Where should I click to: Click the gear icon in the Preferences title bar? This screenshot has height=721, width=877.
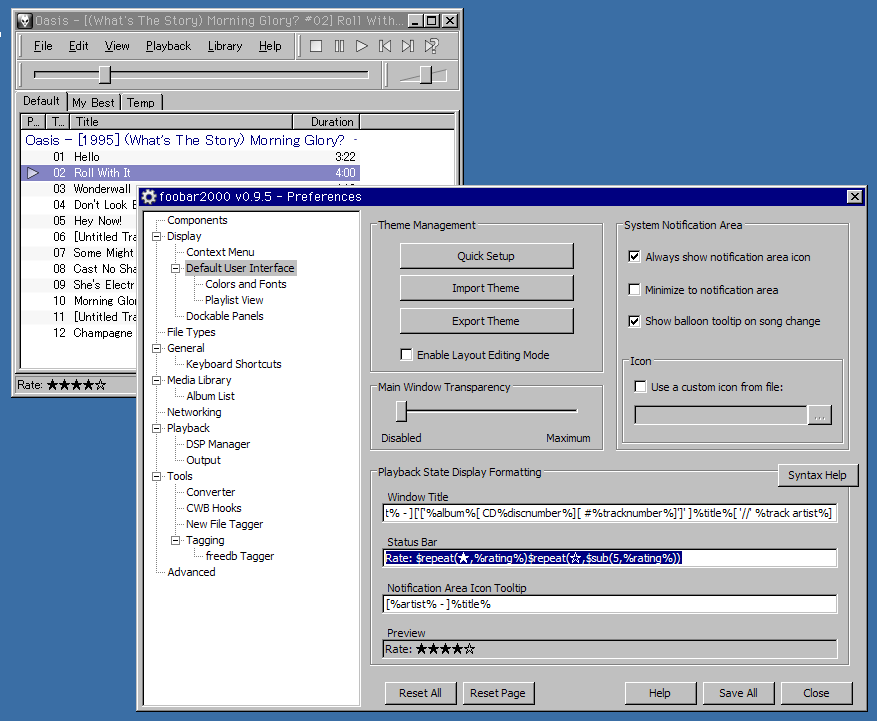click(x=149, y=197)
